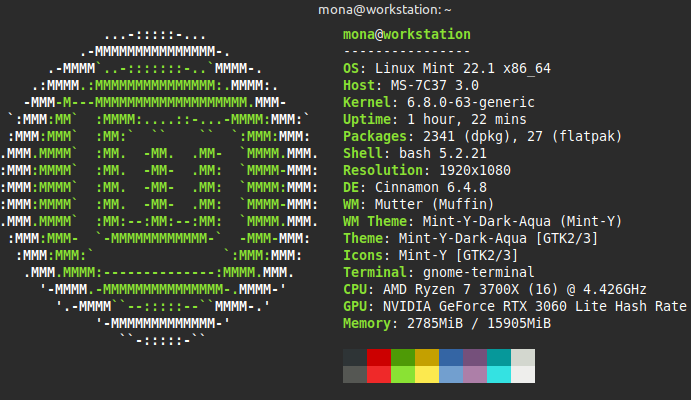Click the bright yellow color block
The height and width of the screenshot is (400, 691).
click(x=427, y=374)
